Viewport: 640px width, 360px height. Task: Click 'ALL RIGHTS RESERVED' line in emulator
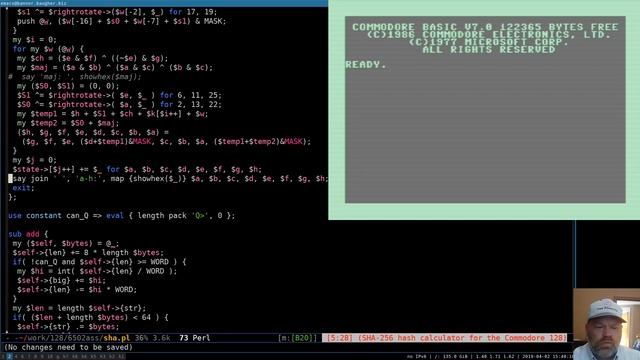(x=489, y=49)
